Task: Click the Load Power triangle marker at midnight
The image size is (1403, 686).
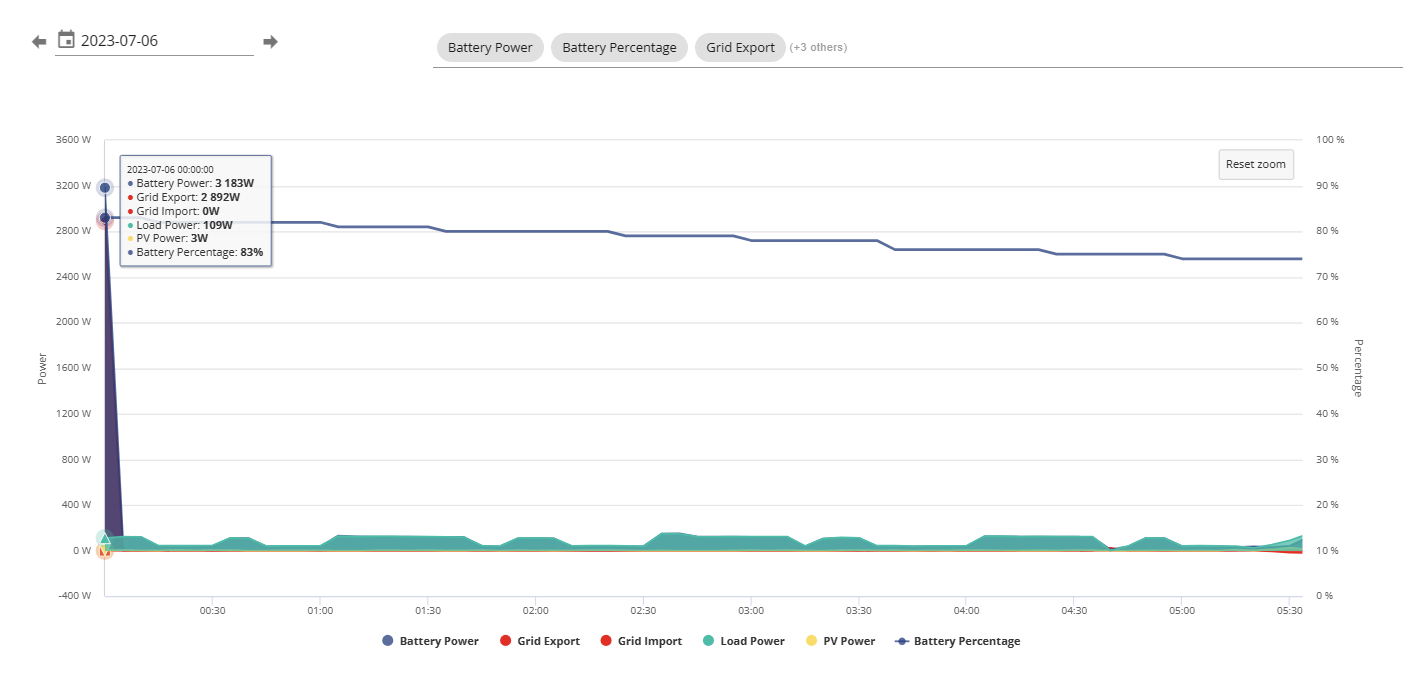Action: (105, 538)
